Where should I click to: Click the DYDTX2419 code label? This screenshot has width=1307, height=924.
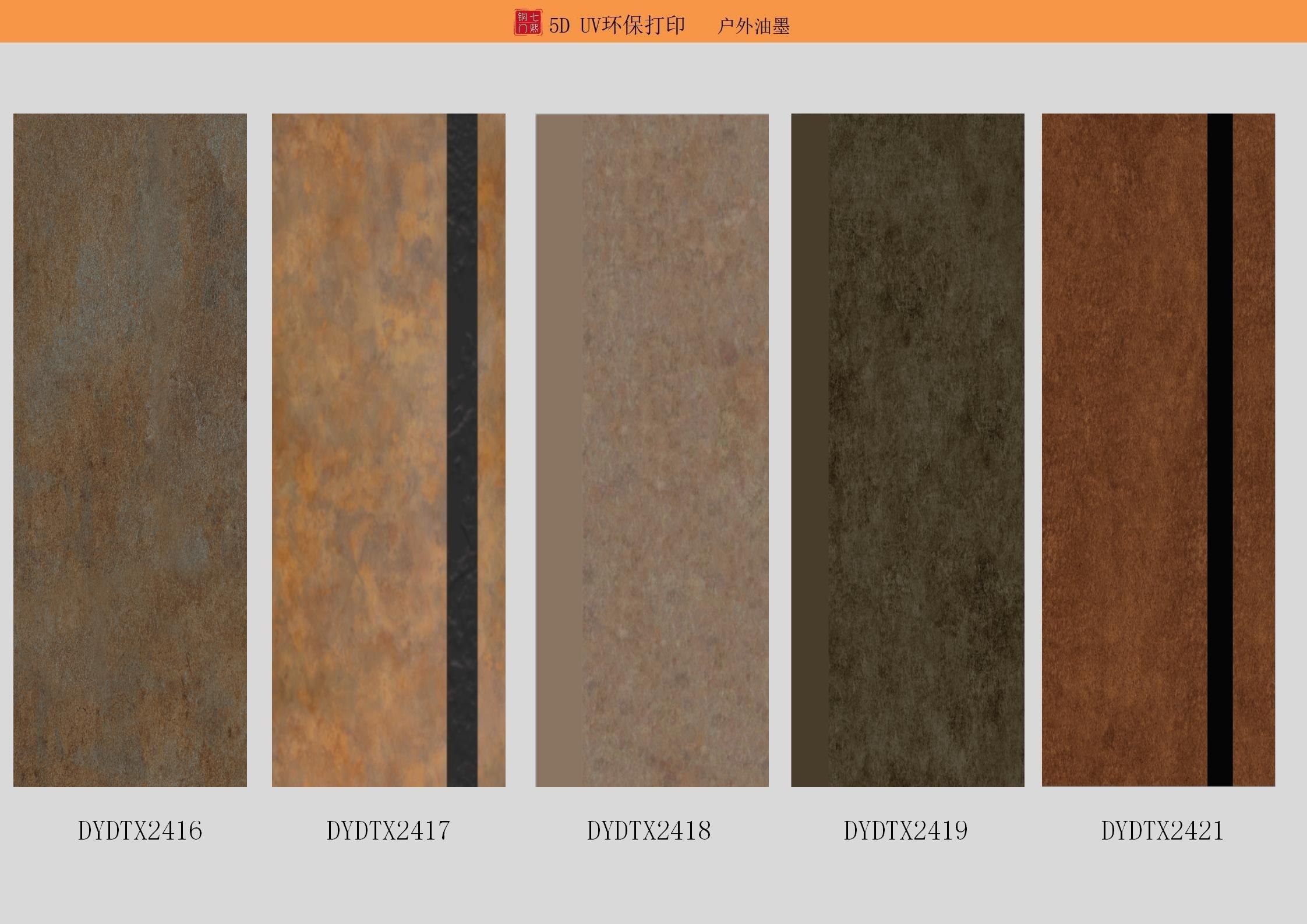pyautogui.click(x=906, y=830)
